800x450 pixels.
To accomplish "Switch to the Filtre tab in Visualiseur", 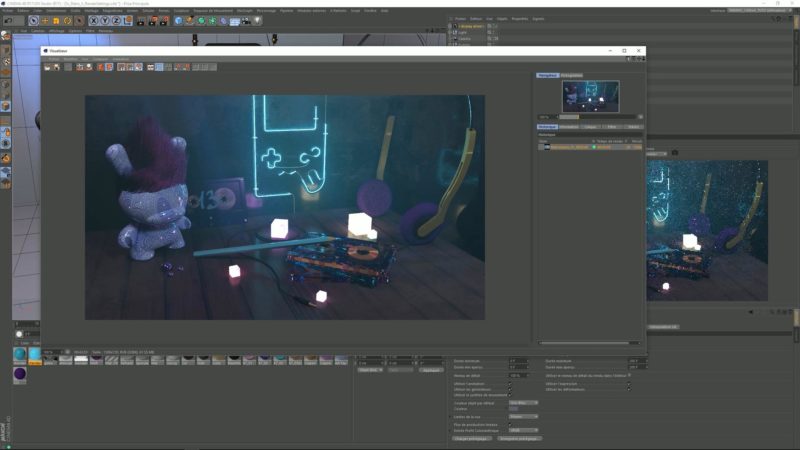I will click(x=612, y=127).
